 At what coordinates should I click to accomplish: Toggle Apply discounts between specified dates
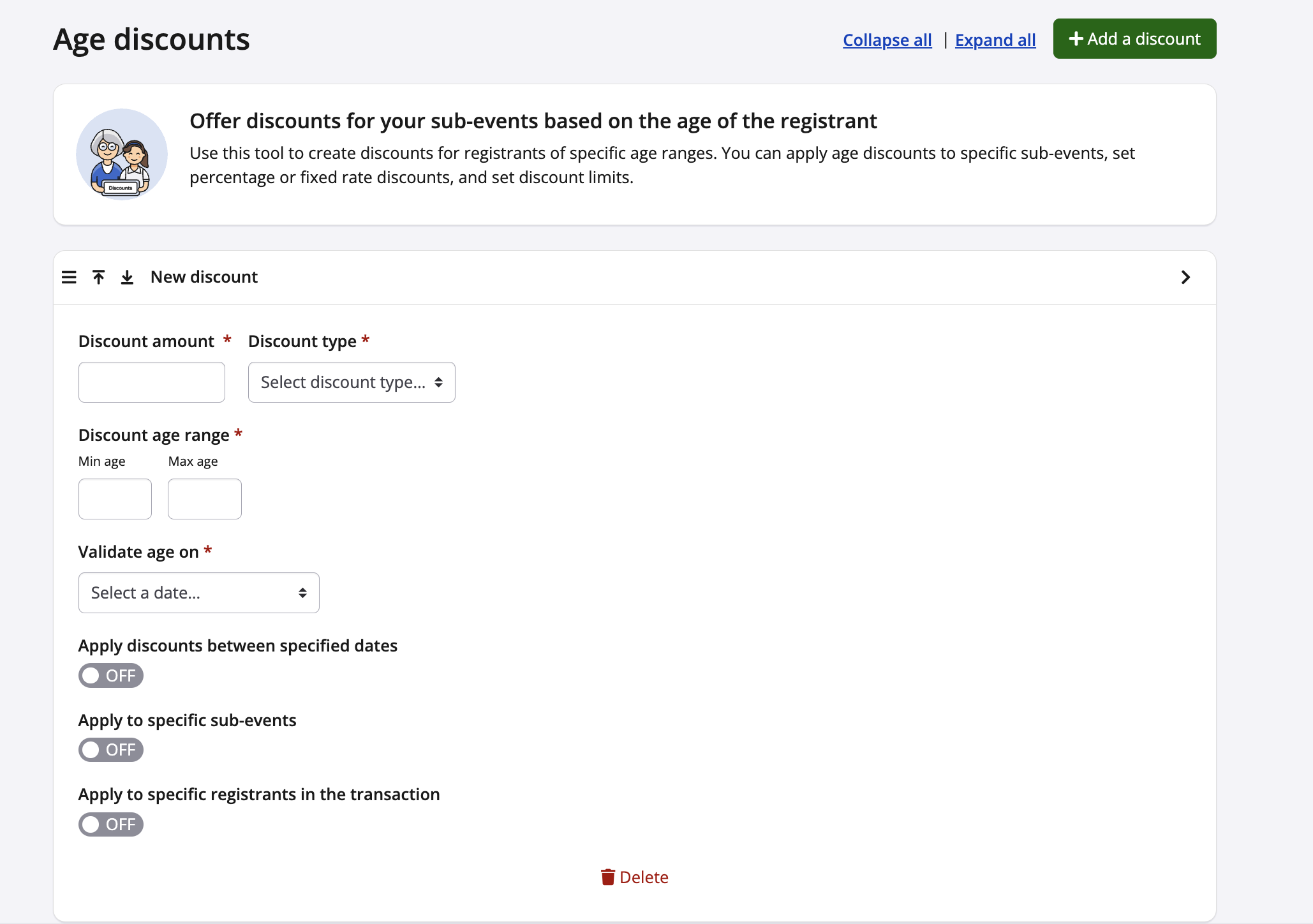(110, 675)
